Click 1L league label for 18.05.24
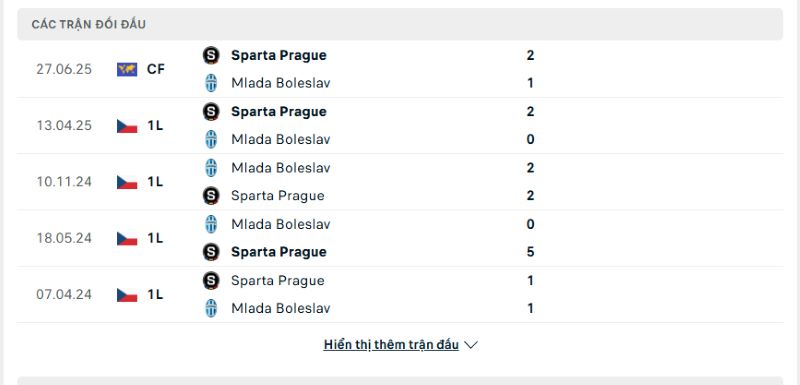The height and width of the screenshot is (385, 800). pos(155,238)
